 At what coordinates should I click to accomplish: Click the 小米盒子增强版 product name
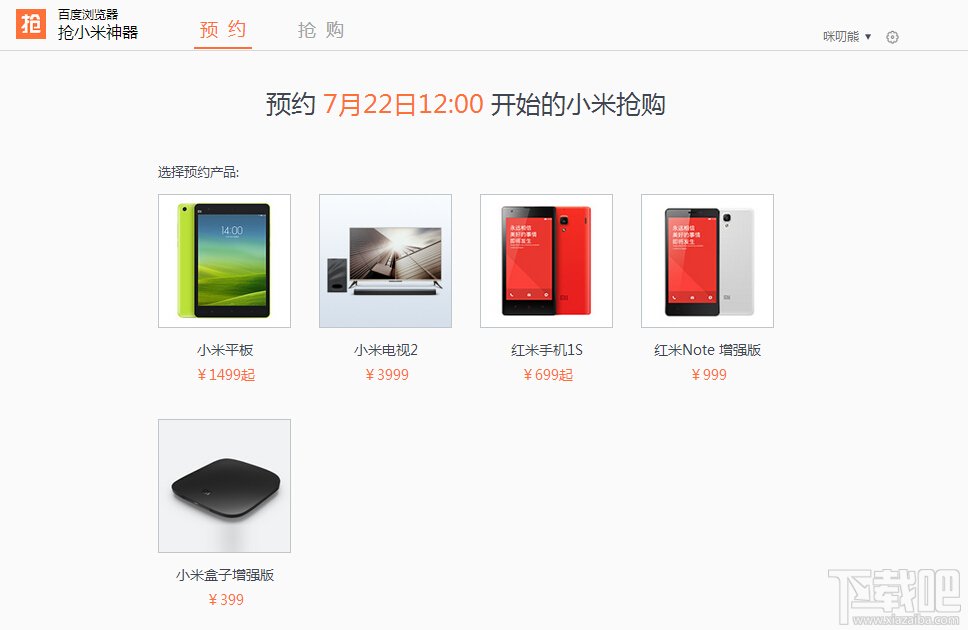pyautogui.click(x=225, y=575)
